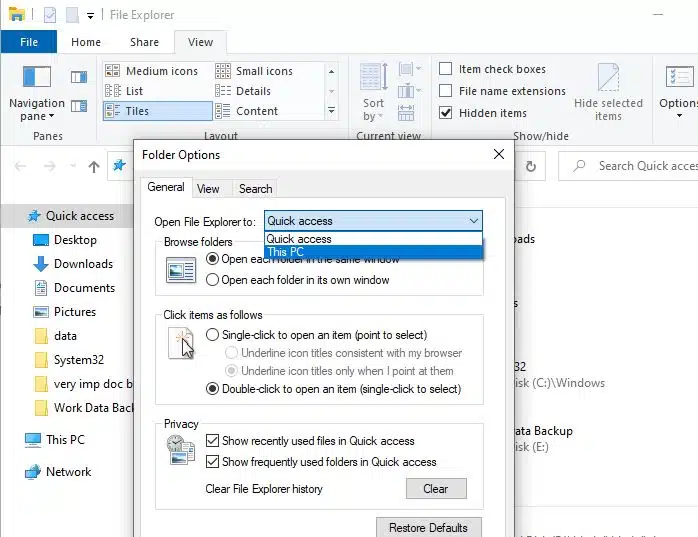This screenshot has height=537, width=698.
Task: Click Restore Defaults button
Action: coord(429,527)
